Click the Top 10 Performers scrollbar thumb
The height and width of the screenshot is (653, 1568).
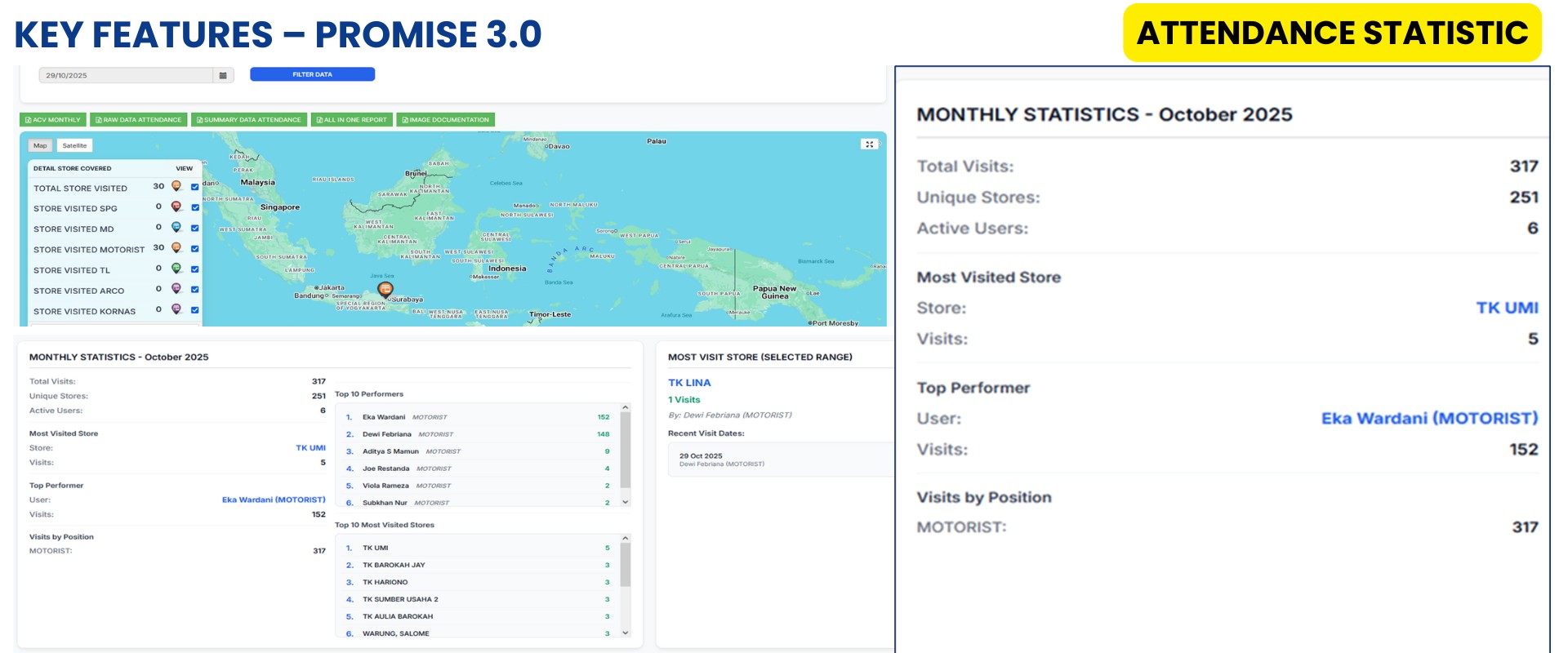626,449
